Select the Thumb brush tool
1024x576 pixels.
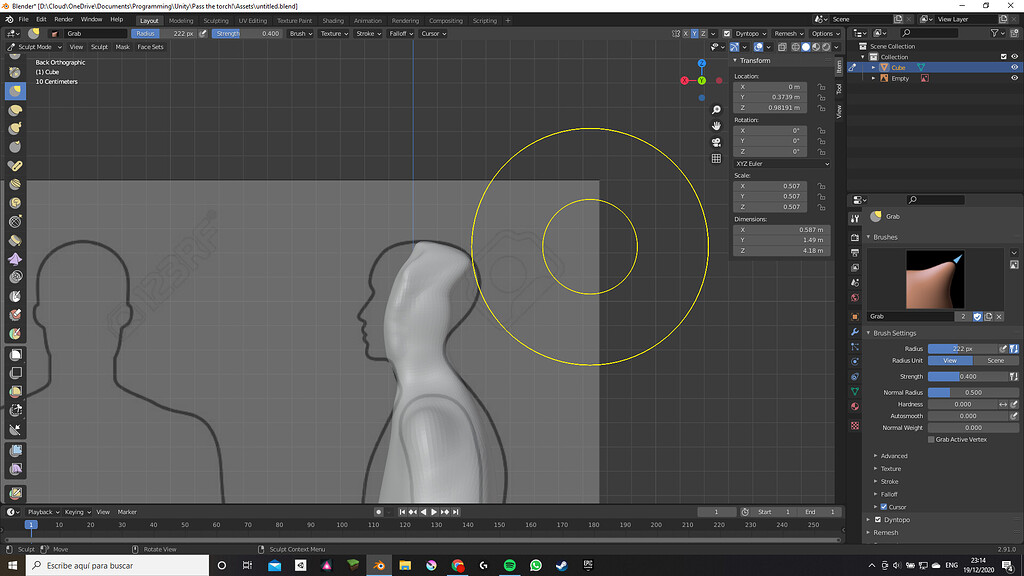coord(16,147)
